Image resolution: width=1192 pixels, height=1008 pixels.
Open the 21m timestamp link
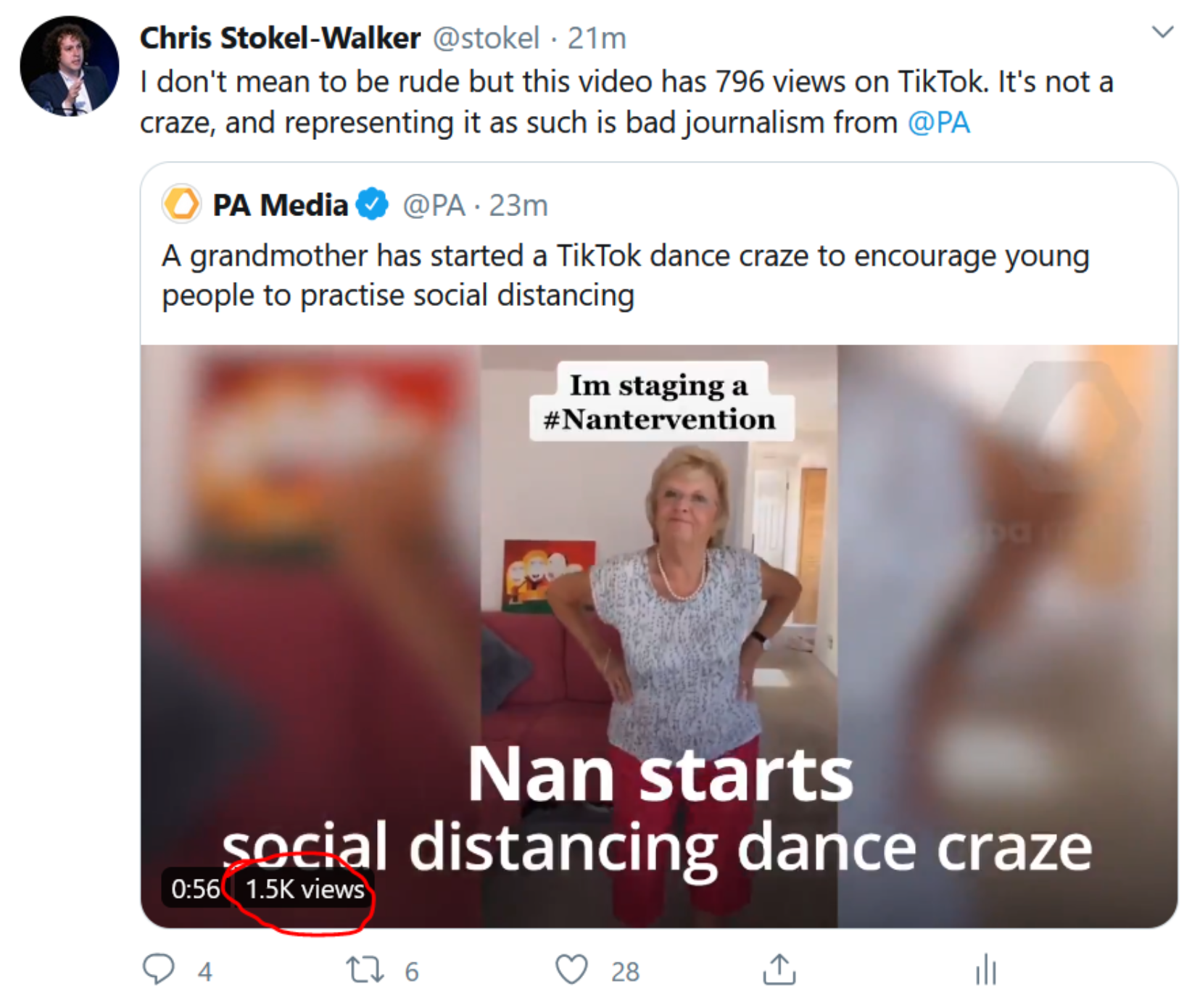click(597, 38)
